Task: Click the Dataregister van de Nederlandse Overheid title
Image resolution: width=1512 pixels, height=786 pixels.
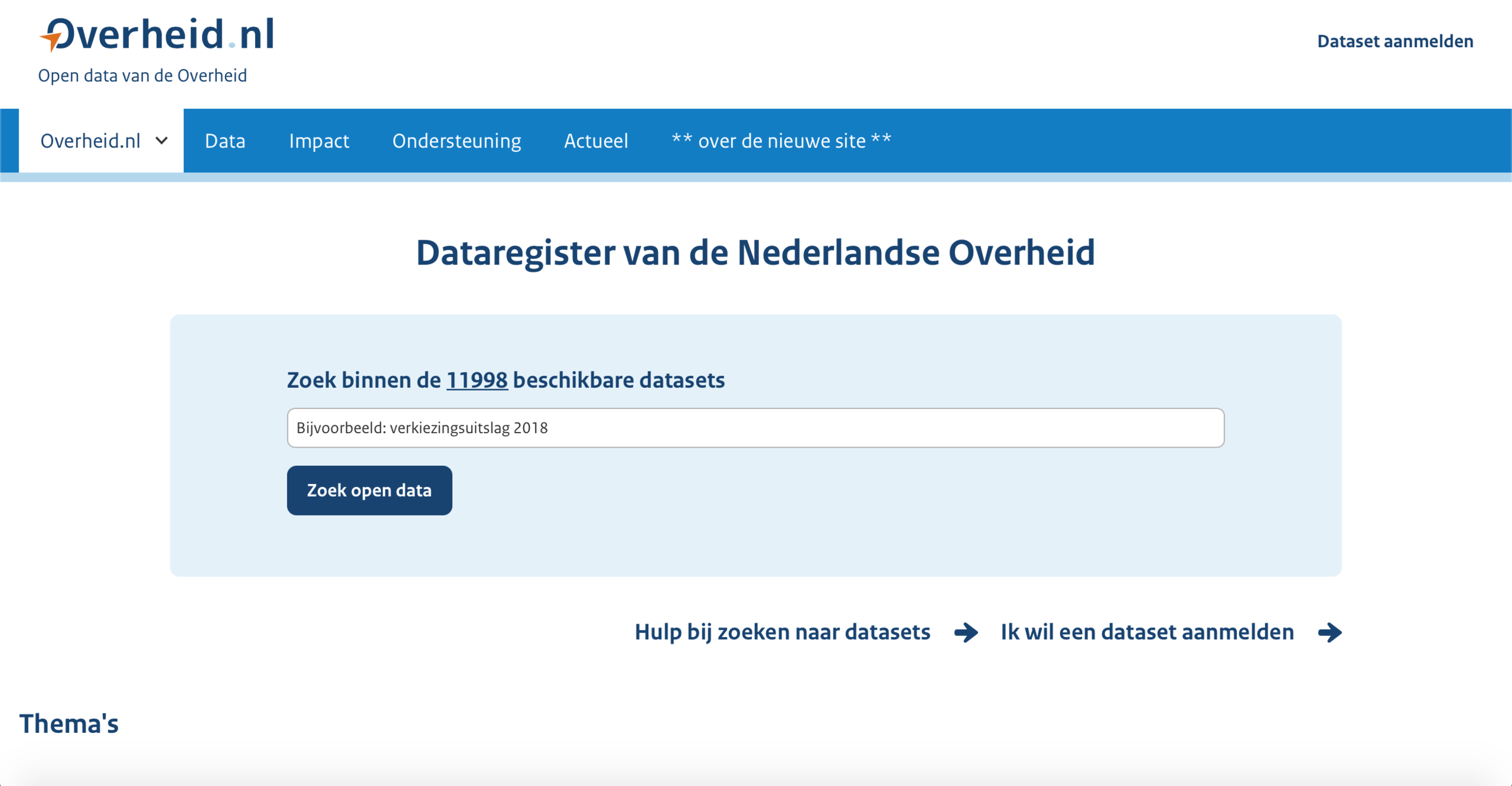Action: click(x=755, y=252)
